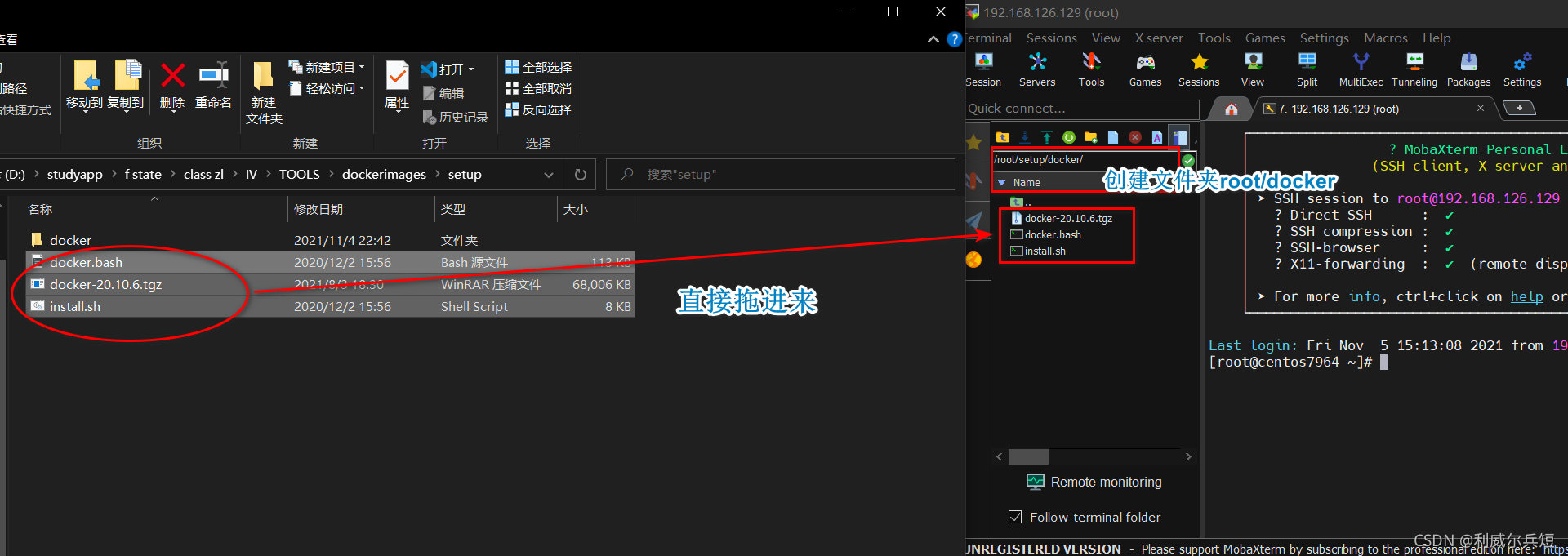
Task: Click SFTP download selected files icon
Action: pos(1025,137)
